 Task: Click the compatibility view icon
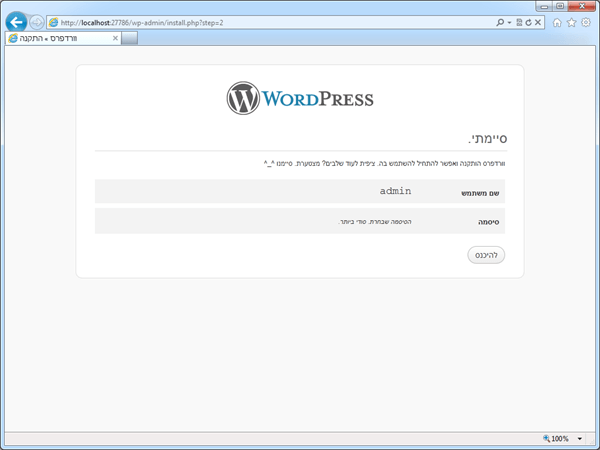(x=519, y=23)
